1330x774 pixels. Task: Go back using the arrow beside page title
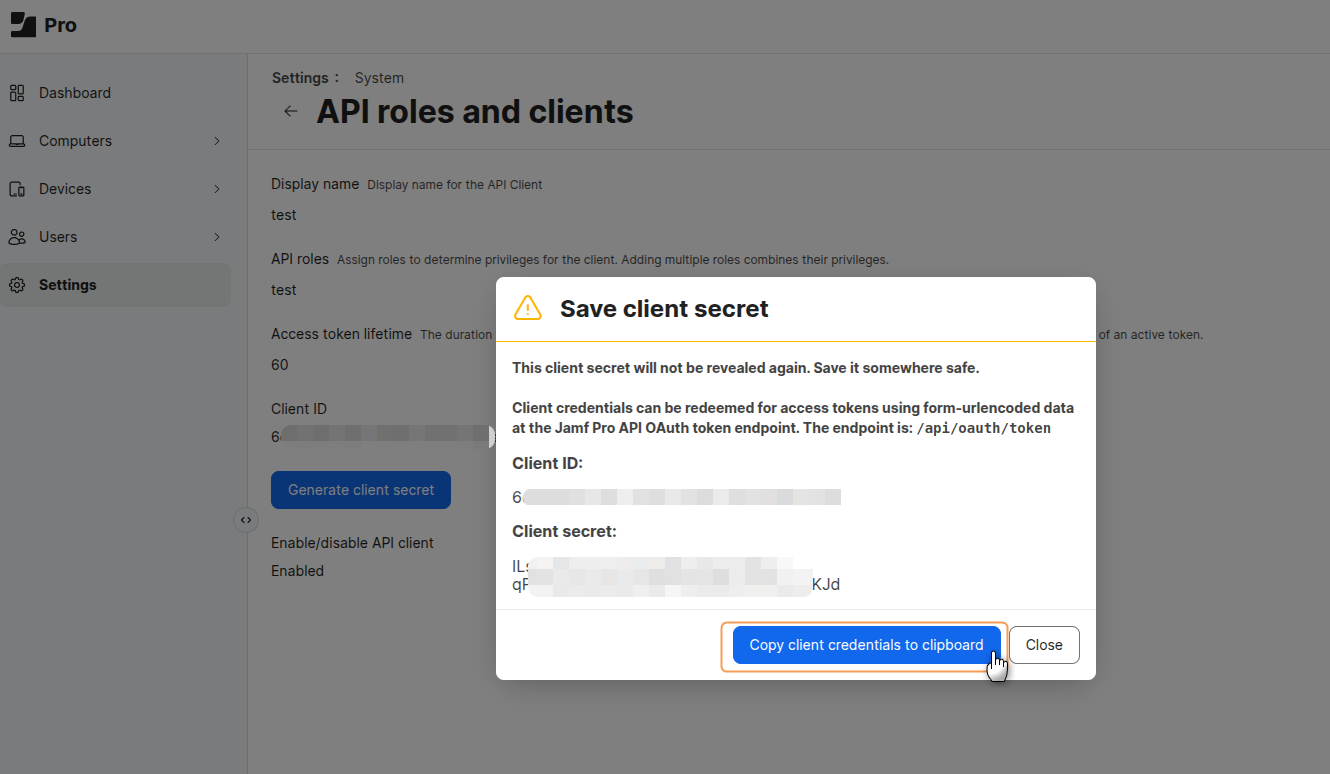[291, 111]
